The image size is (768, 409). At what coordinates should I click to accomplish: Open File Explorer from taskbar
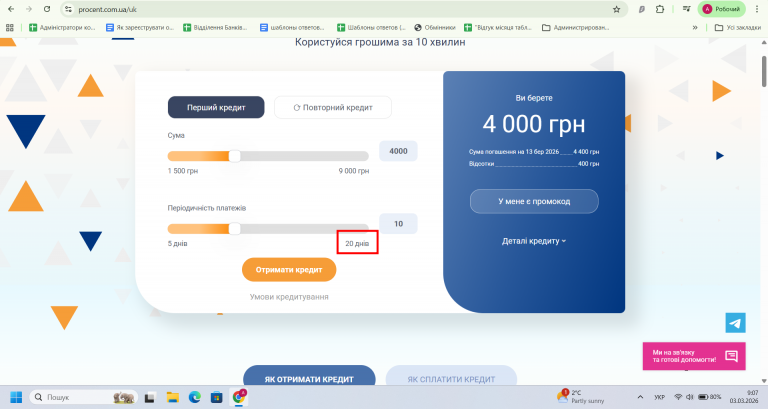(x=172, y=397)
